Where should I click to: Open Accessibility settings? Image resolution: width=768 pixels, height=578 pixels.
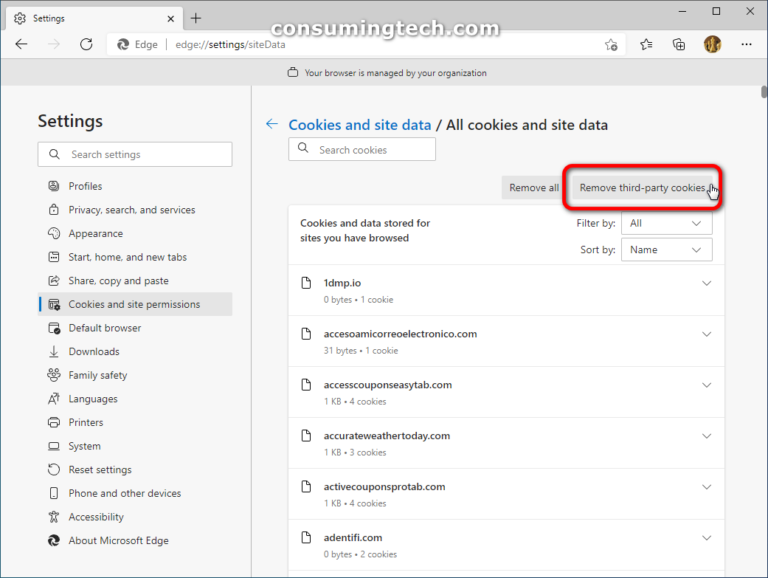tap(135, 517)
